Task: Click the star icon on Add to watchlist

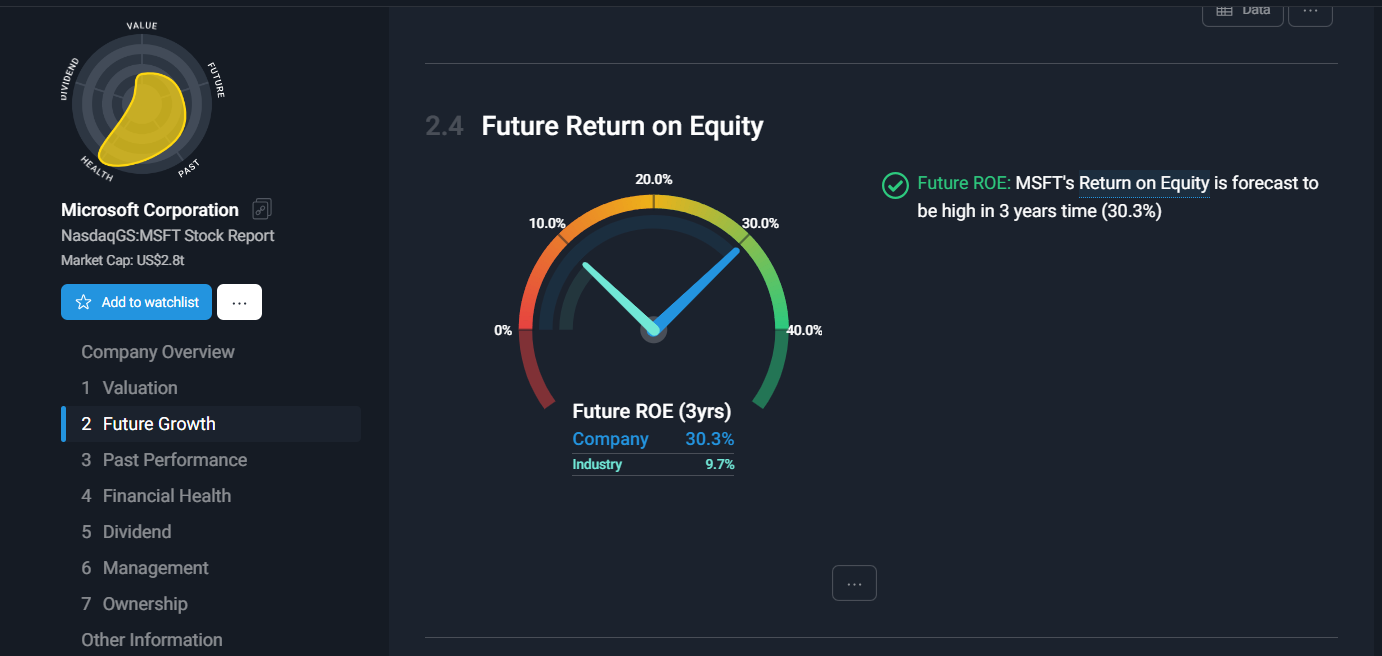Action: click(x=83, y=302)
